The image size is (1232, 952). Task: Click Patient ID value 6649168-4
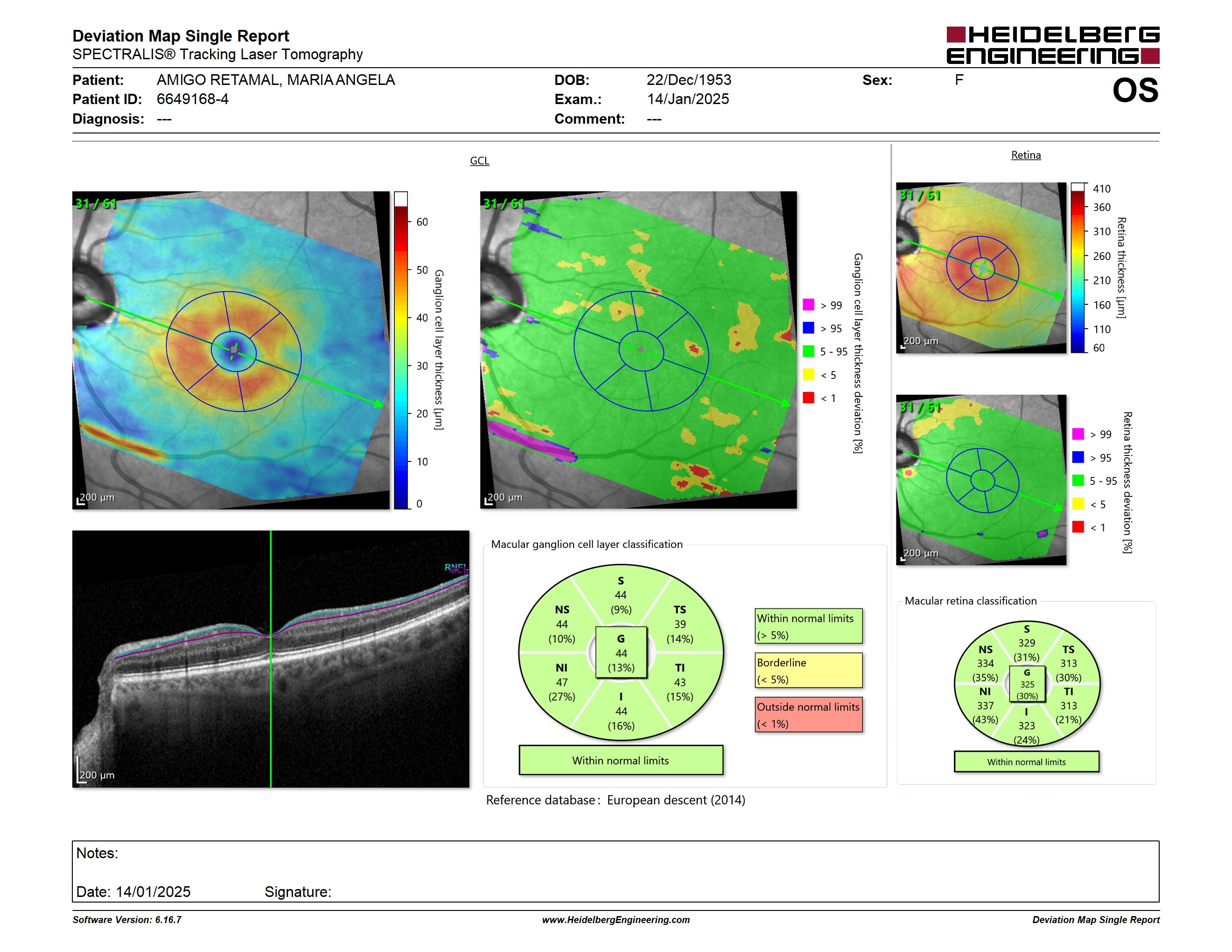(x=192, y=99)
